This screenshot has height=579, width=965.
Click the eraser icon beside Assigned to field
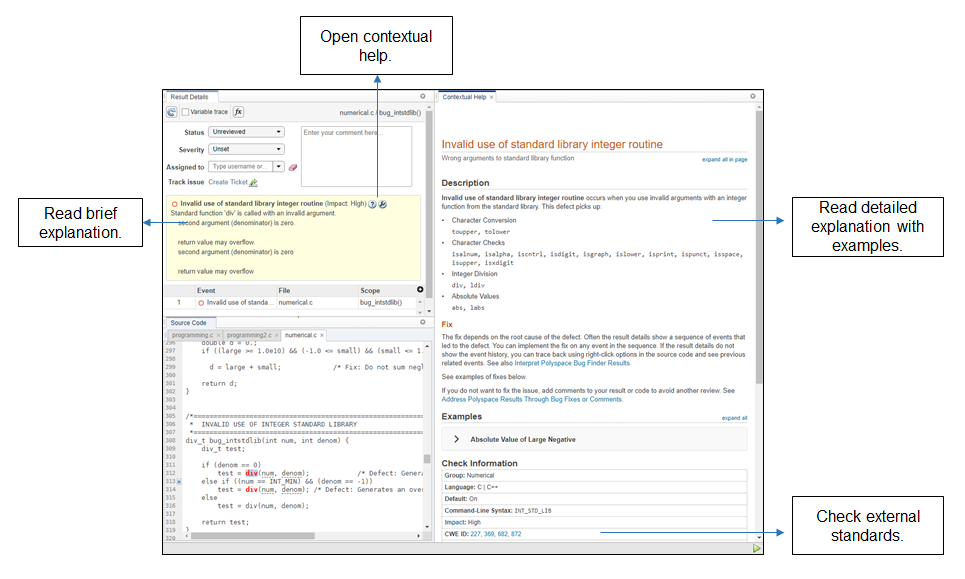[293, 166]
